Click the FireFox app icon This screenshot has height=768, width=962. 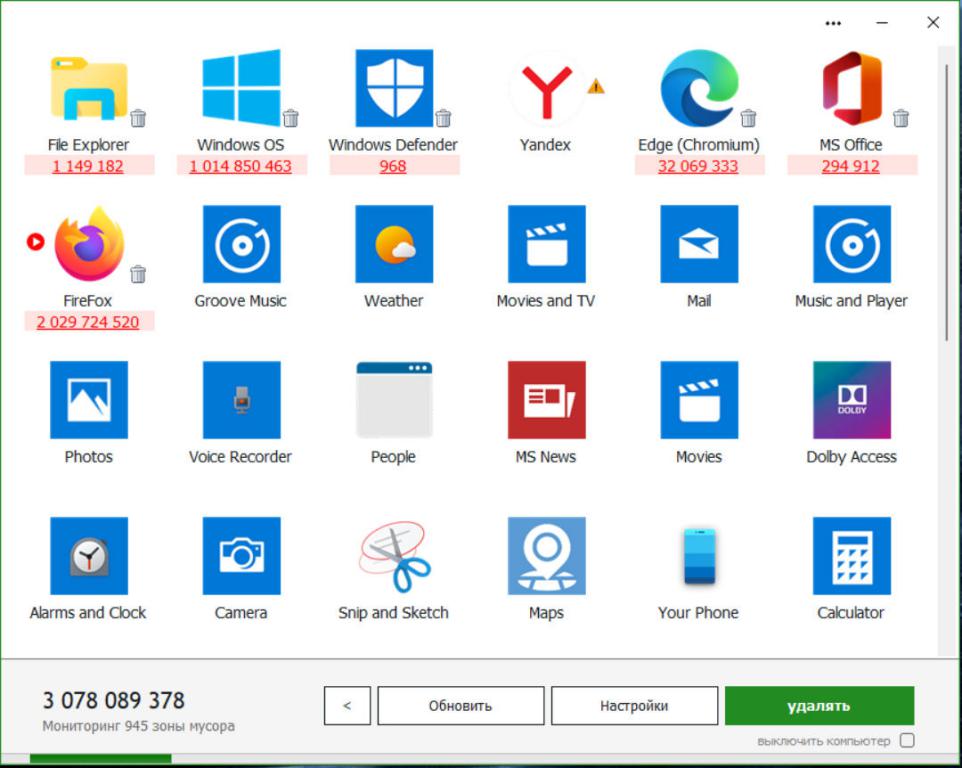pos(89,244)
